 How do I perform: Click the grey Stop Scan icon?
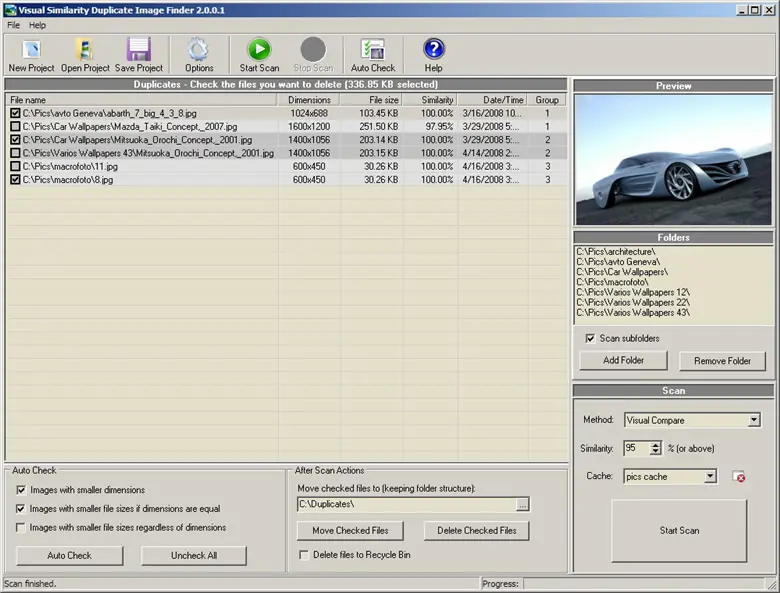coord(313,49)
